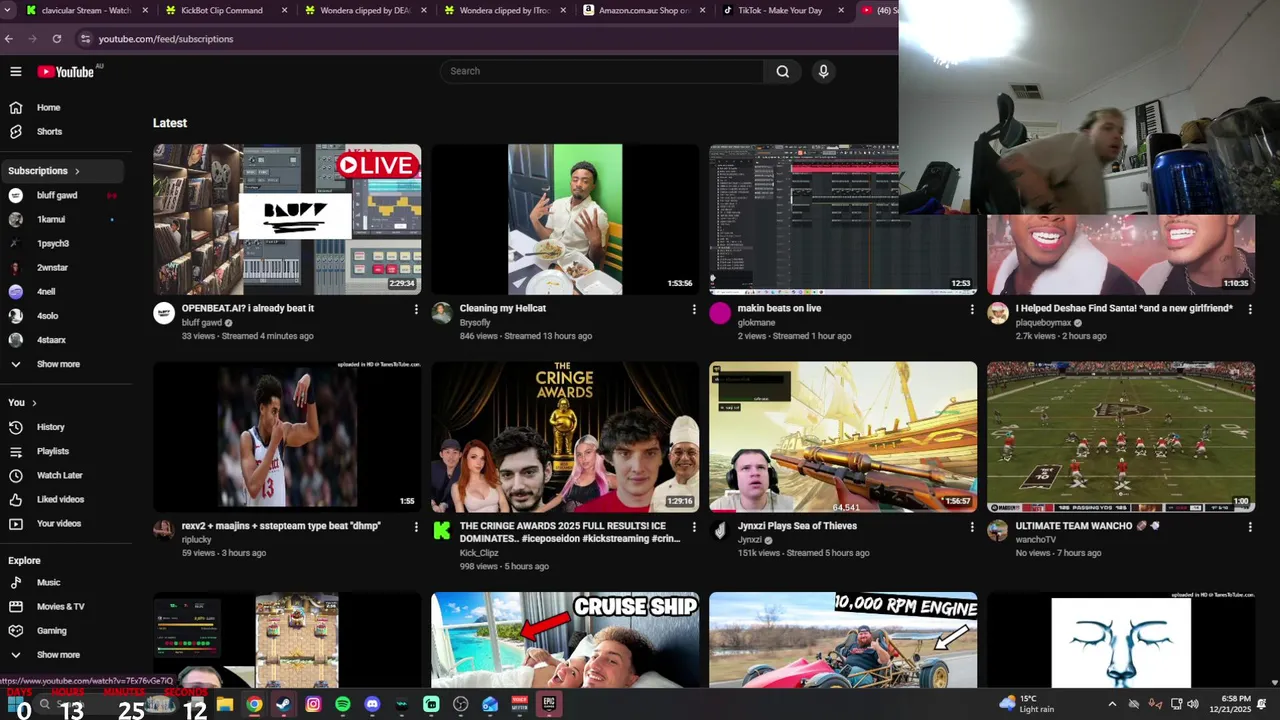Open the 10,000 RPM ENGINE thumbnail

point(843,640)
